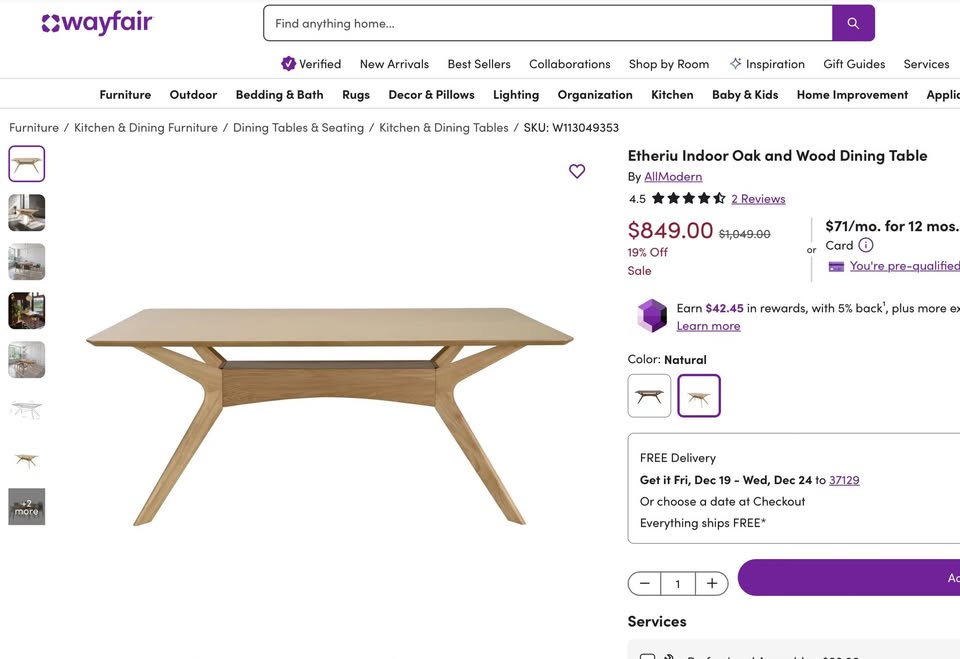
Task: Open the Decor & Pillows category menu
Action: [x=431, y=94]
